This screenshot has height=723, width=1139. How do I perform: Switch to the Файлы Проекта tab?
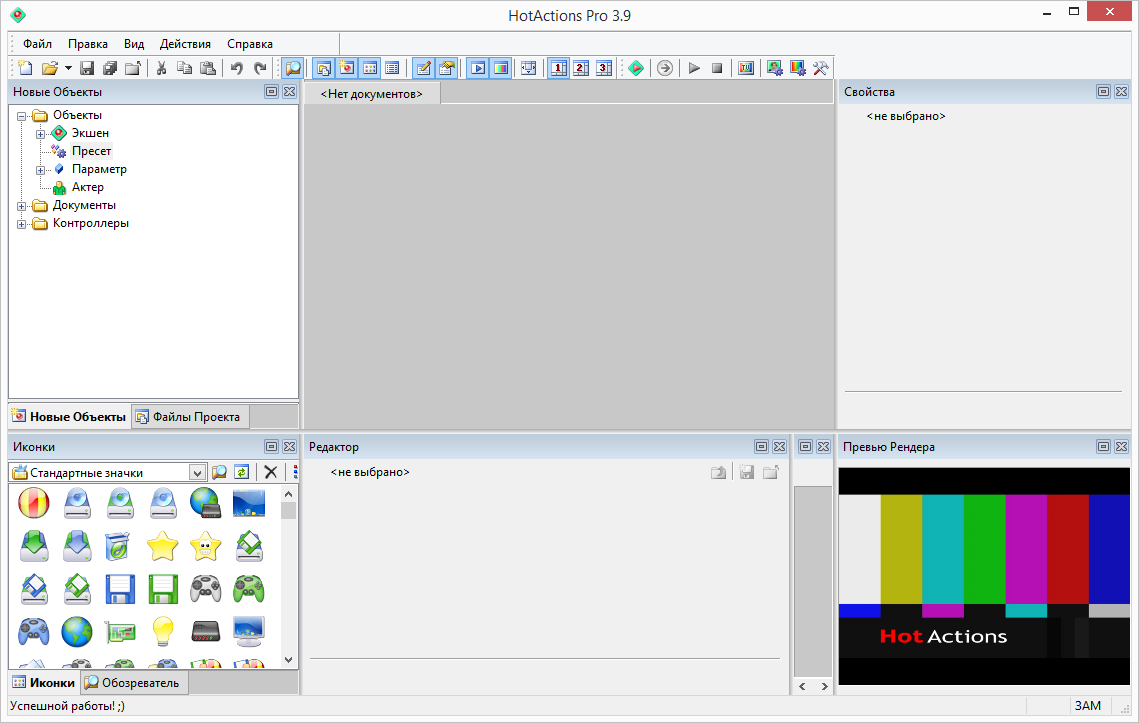[190, 417]
